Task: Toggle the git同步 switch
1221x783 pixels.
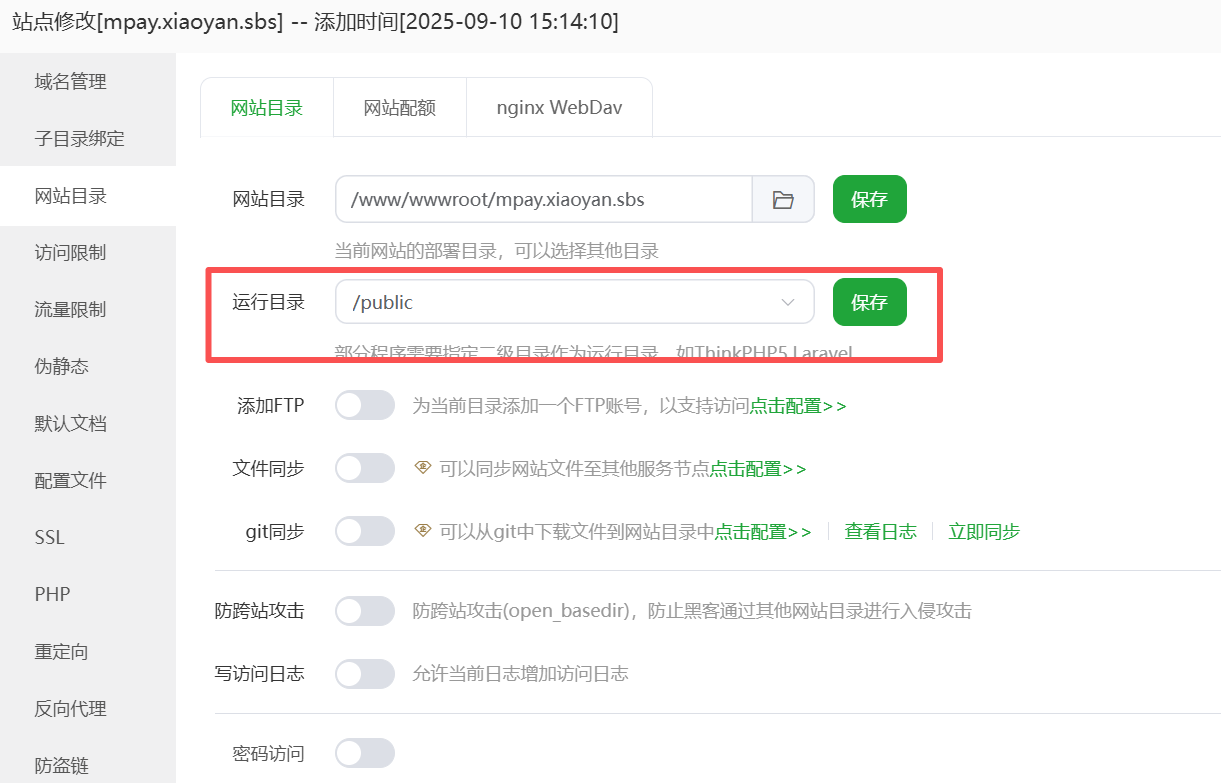Action: pos(365,531)
